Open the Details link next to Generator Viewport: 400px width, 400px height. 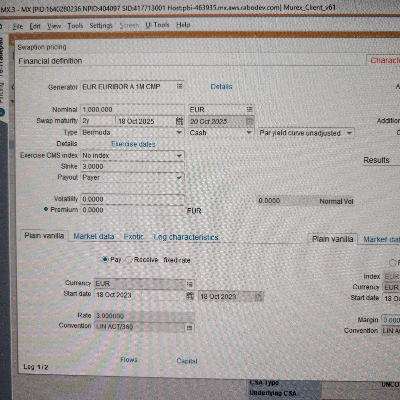click(221, 87)
